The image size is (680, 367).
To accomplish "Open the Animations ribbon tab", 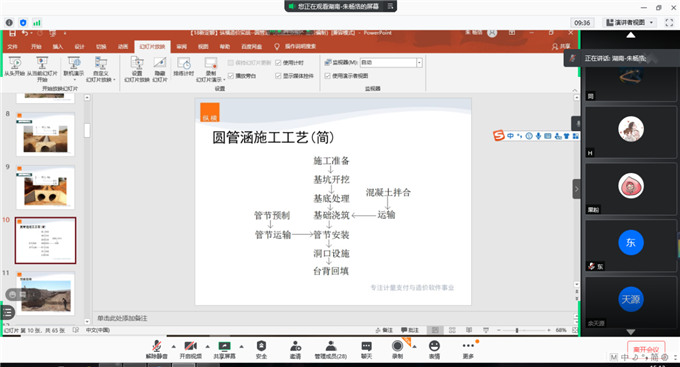I will click(x=123, y=46).
